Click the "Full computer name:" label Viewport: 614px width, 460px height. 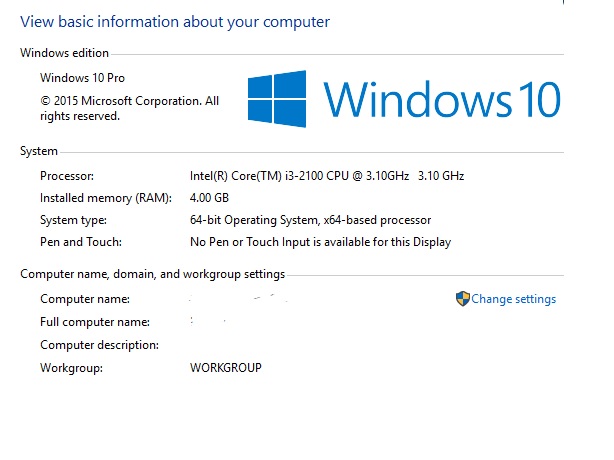95,322
